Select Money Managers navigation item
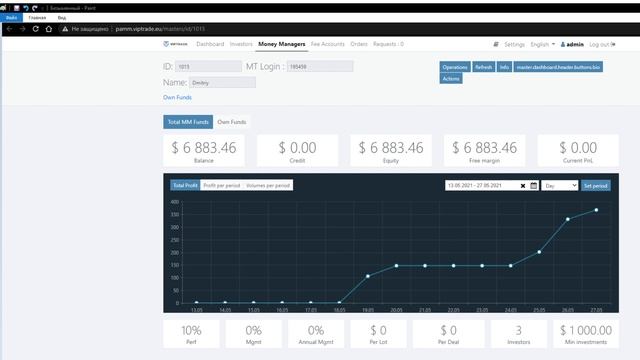The image size is (640, 360). coord(282,44)
